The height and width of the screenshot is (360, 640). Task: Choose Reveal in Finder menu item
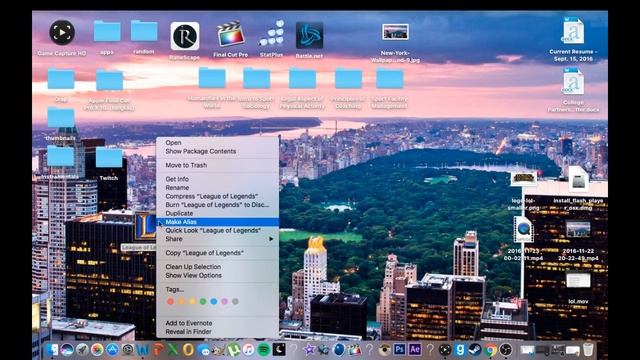click(x=218, y=331)
